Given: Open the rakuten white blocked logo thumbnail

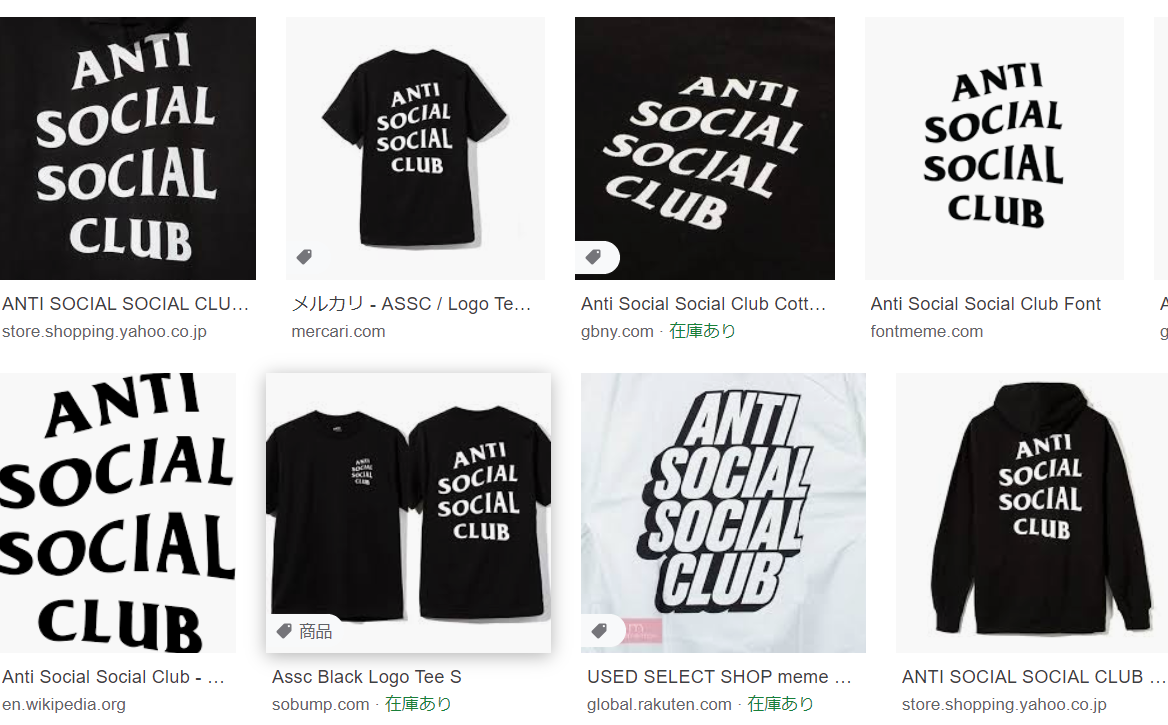Looking at the screenshot, I should 723,513.
